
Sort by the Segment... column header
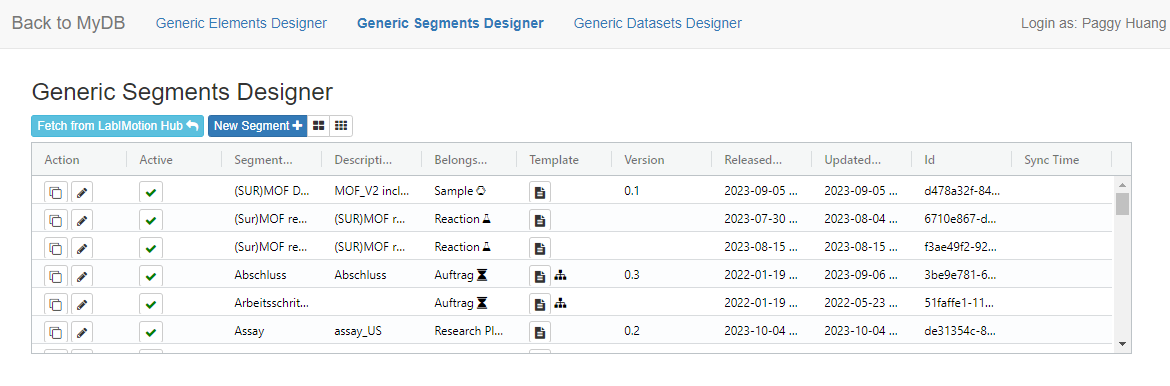click(x=263, y=160)
